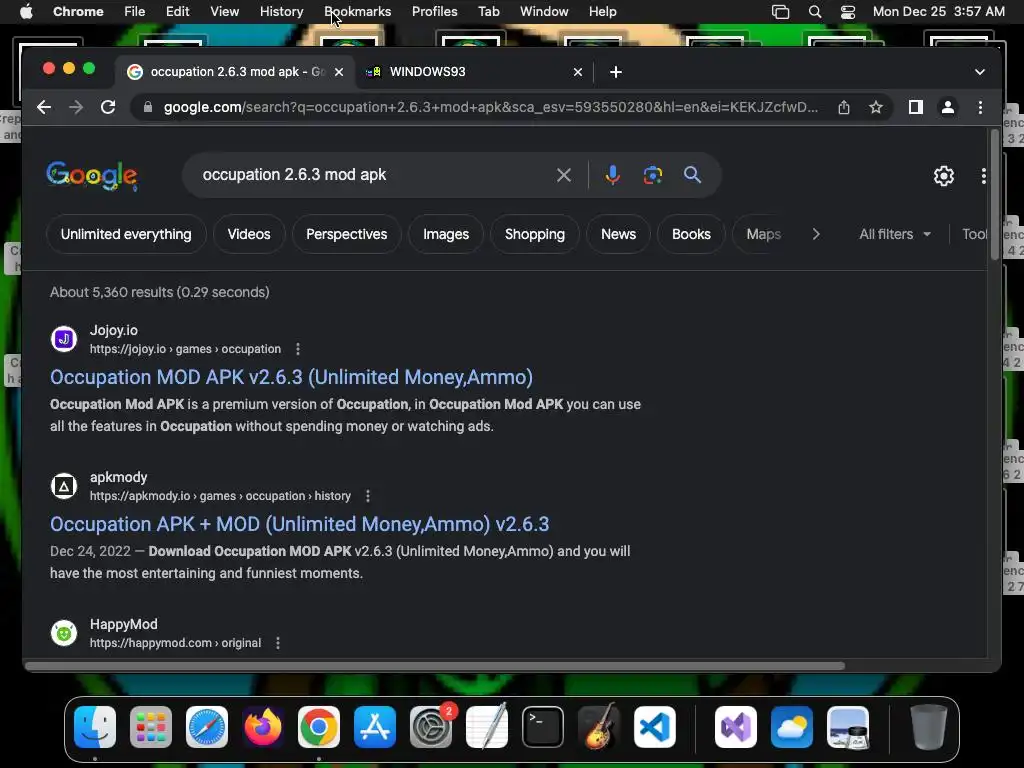Viewport: 1024px width, 768px height.
Task: Open the Chrome side panel
Action: coord(916,107)
